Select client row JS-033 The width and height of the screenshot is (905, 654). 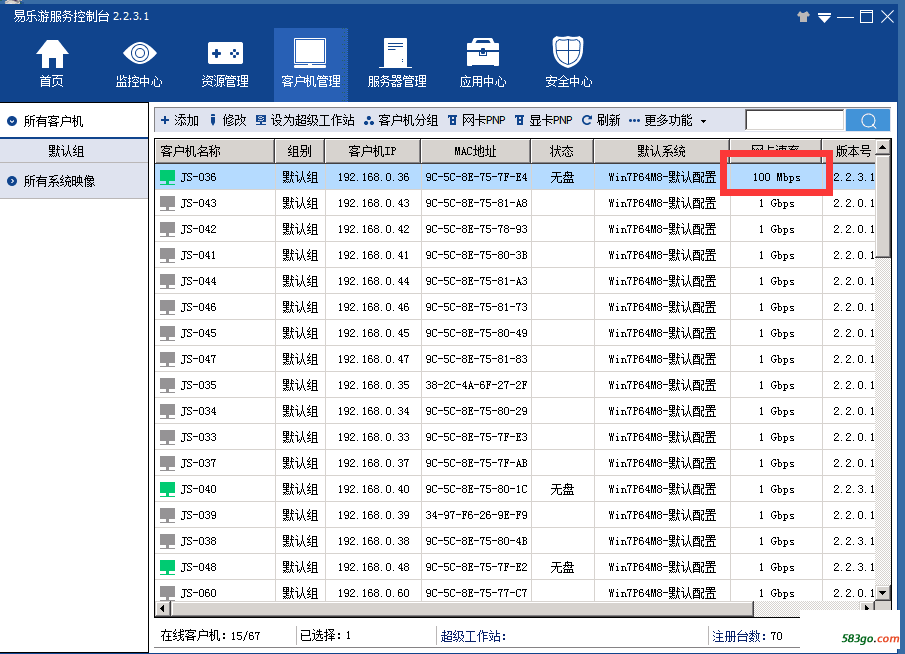515,437
